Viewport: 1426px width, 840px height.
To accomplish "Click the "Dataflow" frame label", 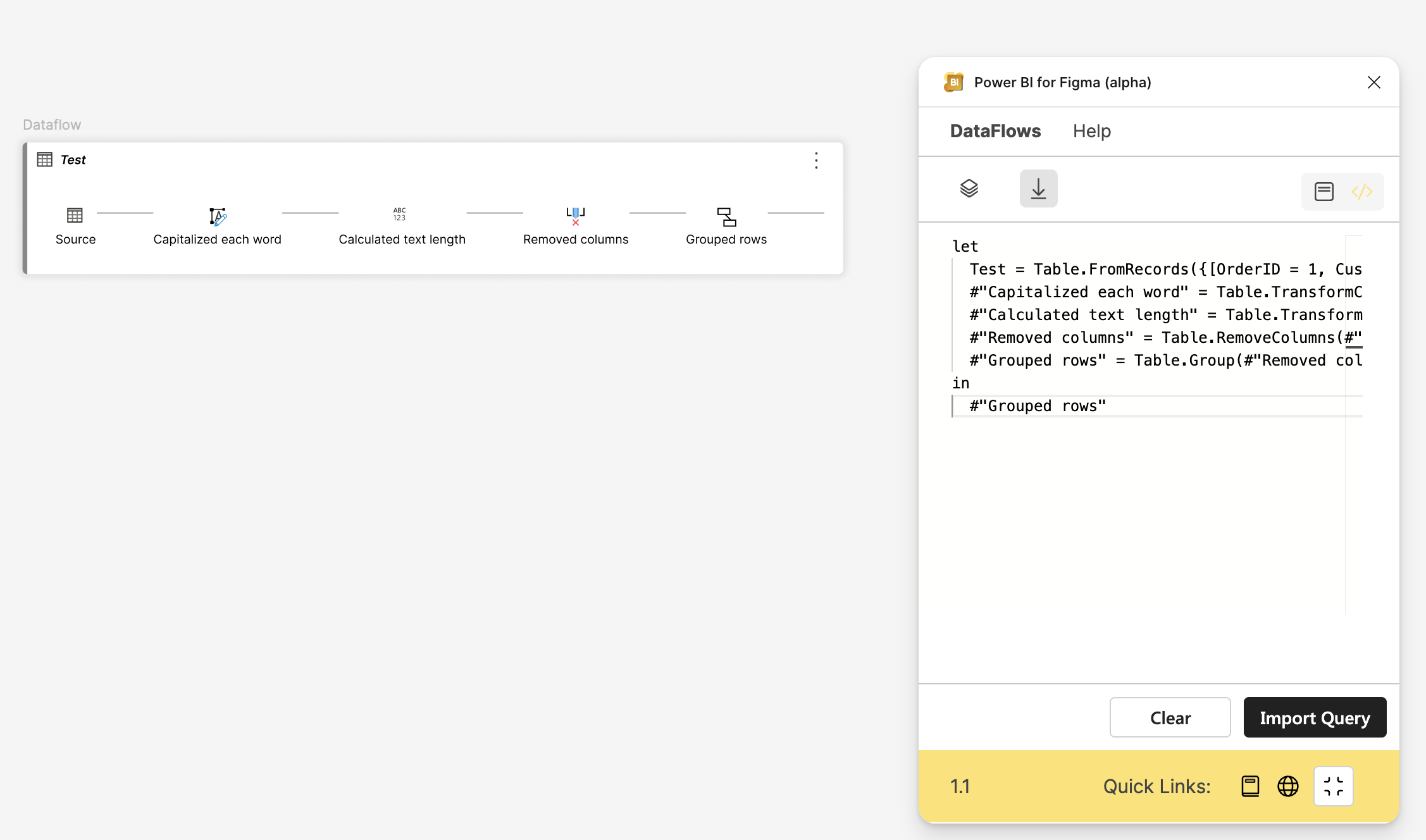I will pos(52,125).
